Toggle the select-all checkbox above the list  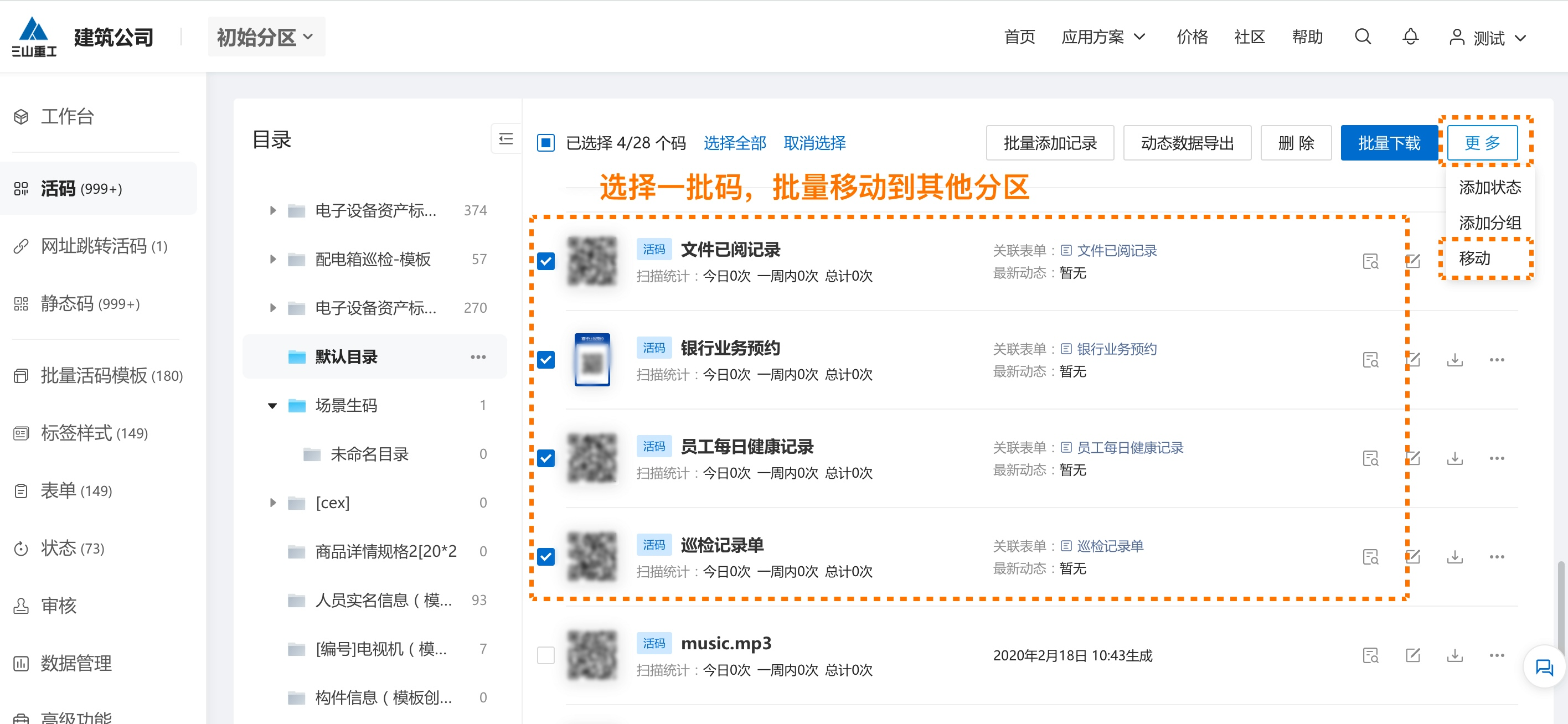[x=546, y=142]
